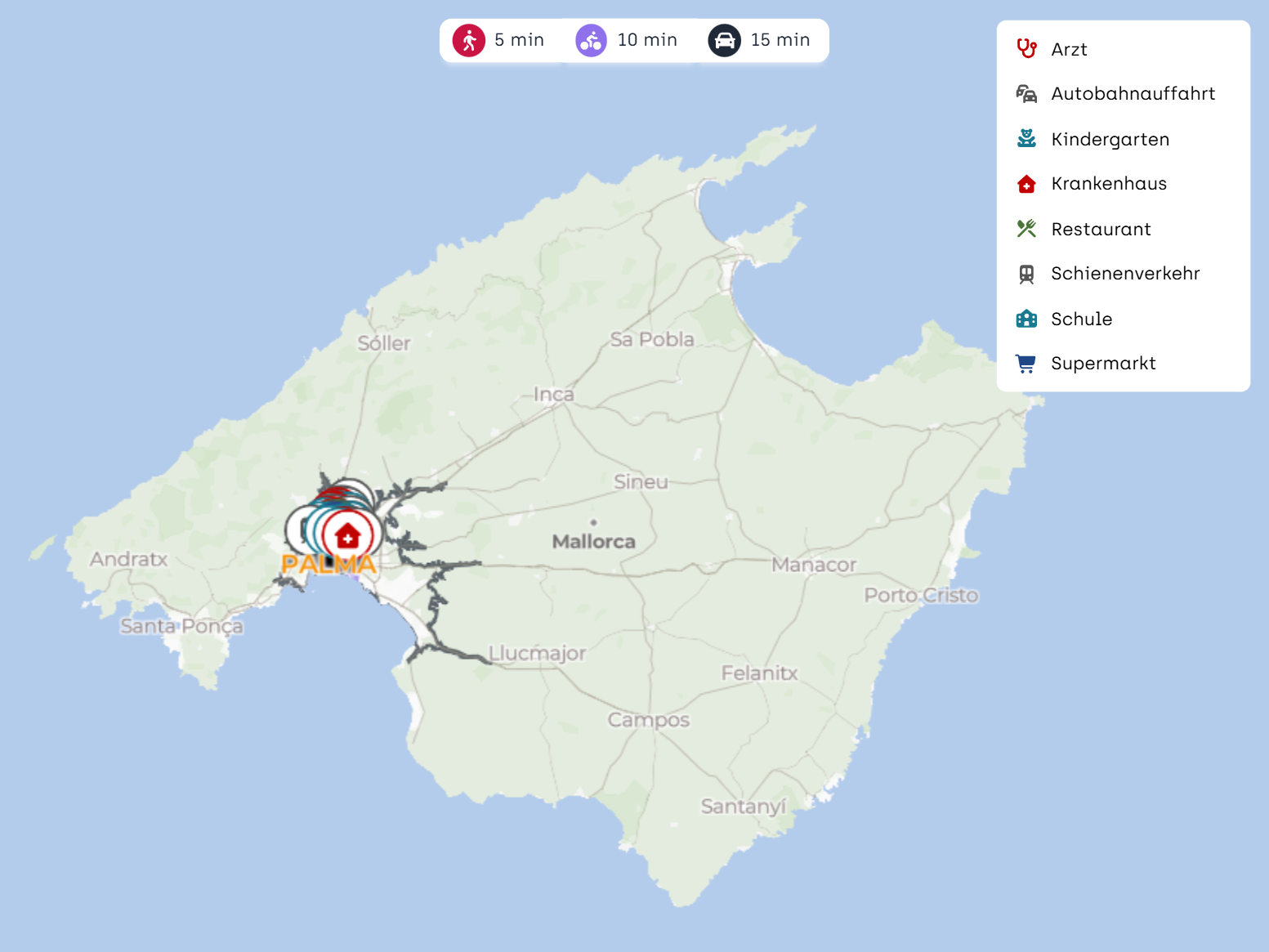Click the Supermarkt legend label

1103,364
